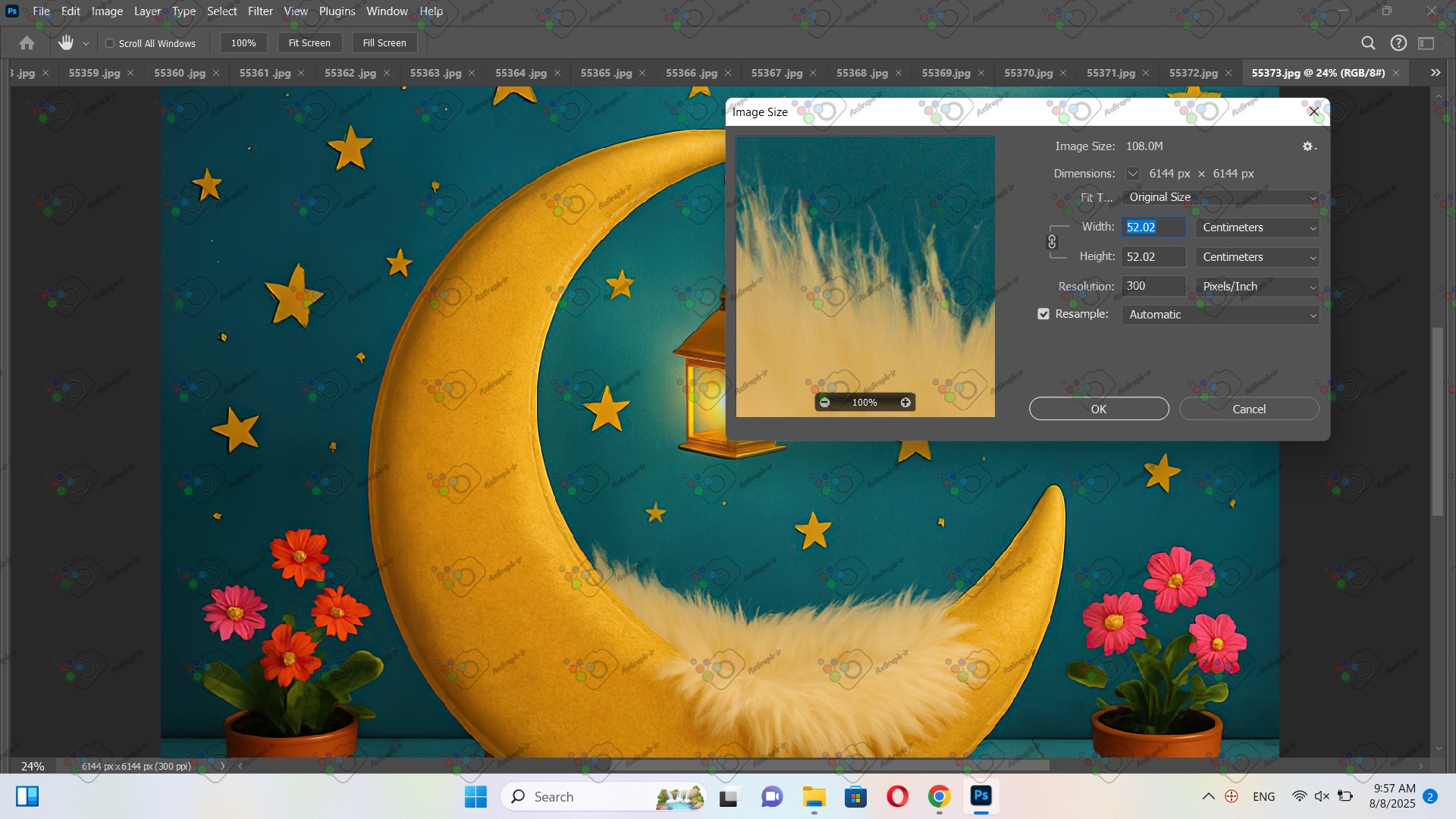Show hidden document tabs double-arrow
Viewport: 1456px width, 819px height.
pyautogui.click(x=1435, y=73)
